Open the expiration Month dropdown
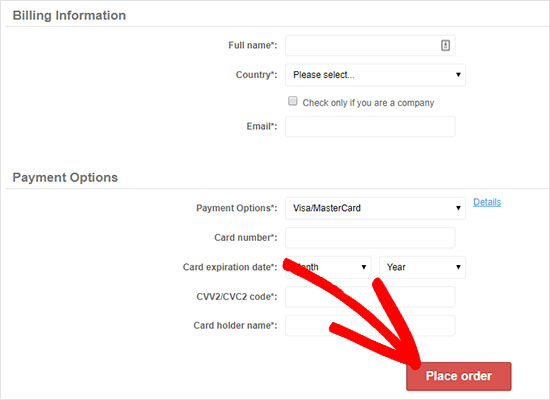Image resolution: width=550 pixels, height=400 pixels. coord(328,267)
